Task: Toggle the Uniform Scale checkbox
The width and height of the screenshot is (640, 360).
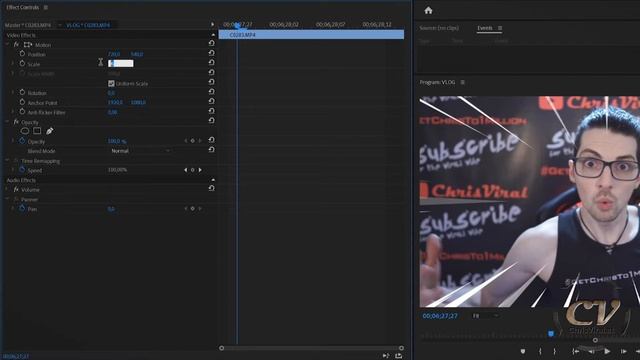Action: pyautogui.click(x=111, y=83)
